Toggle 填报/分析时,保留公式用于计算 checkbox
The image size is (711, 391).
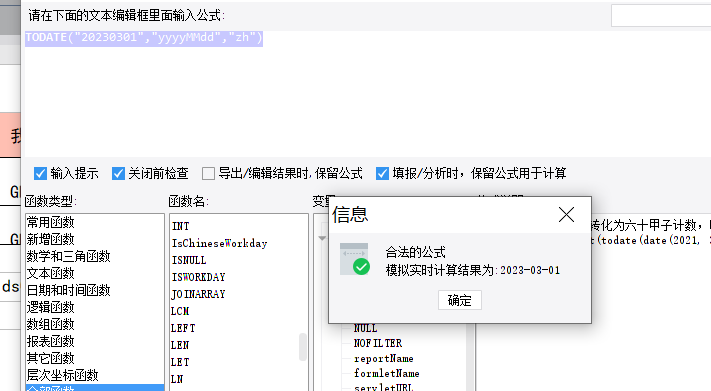382,173
